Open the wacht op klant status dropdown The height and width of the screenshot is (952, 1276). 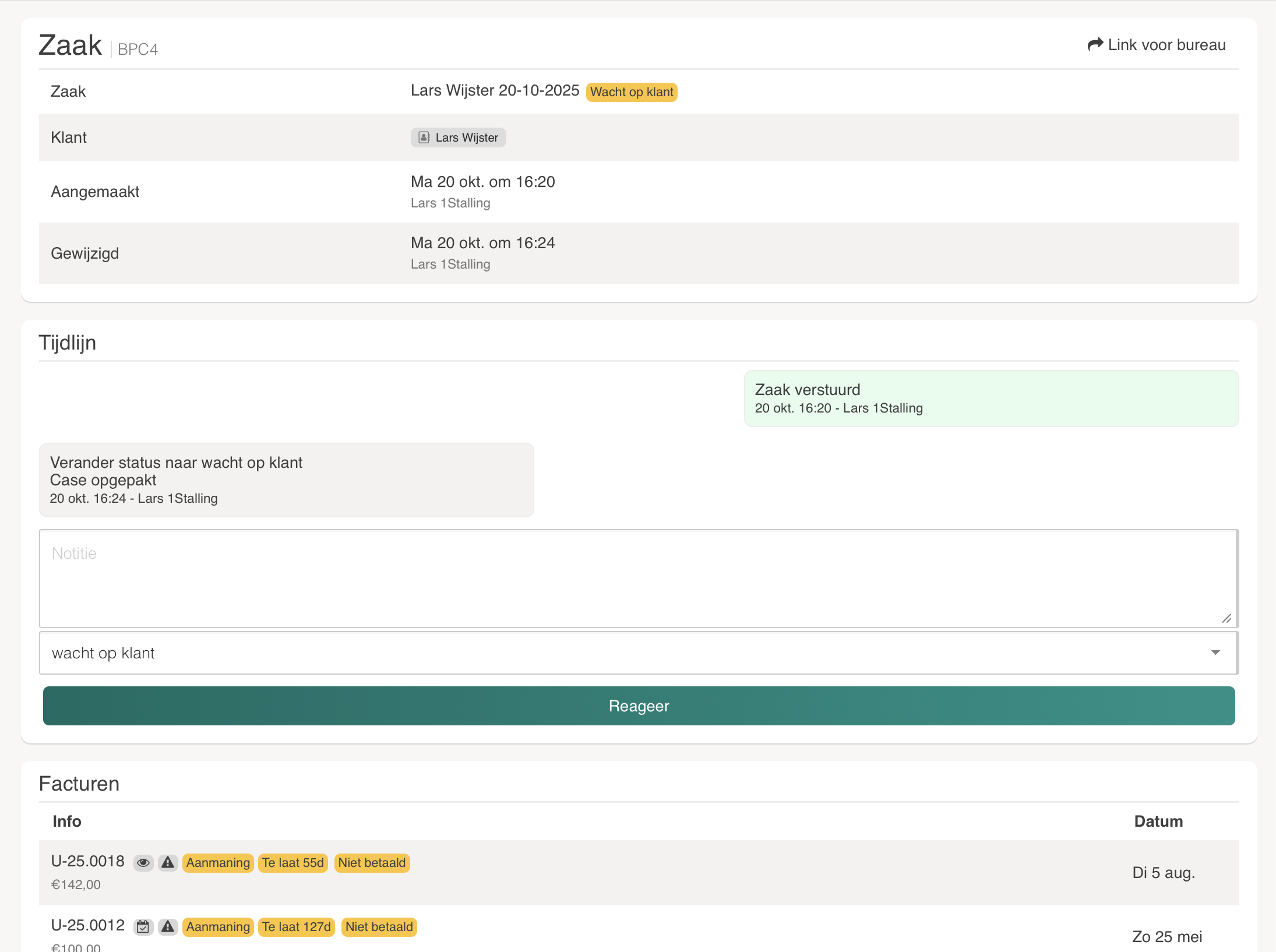(638, 653)
